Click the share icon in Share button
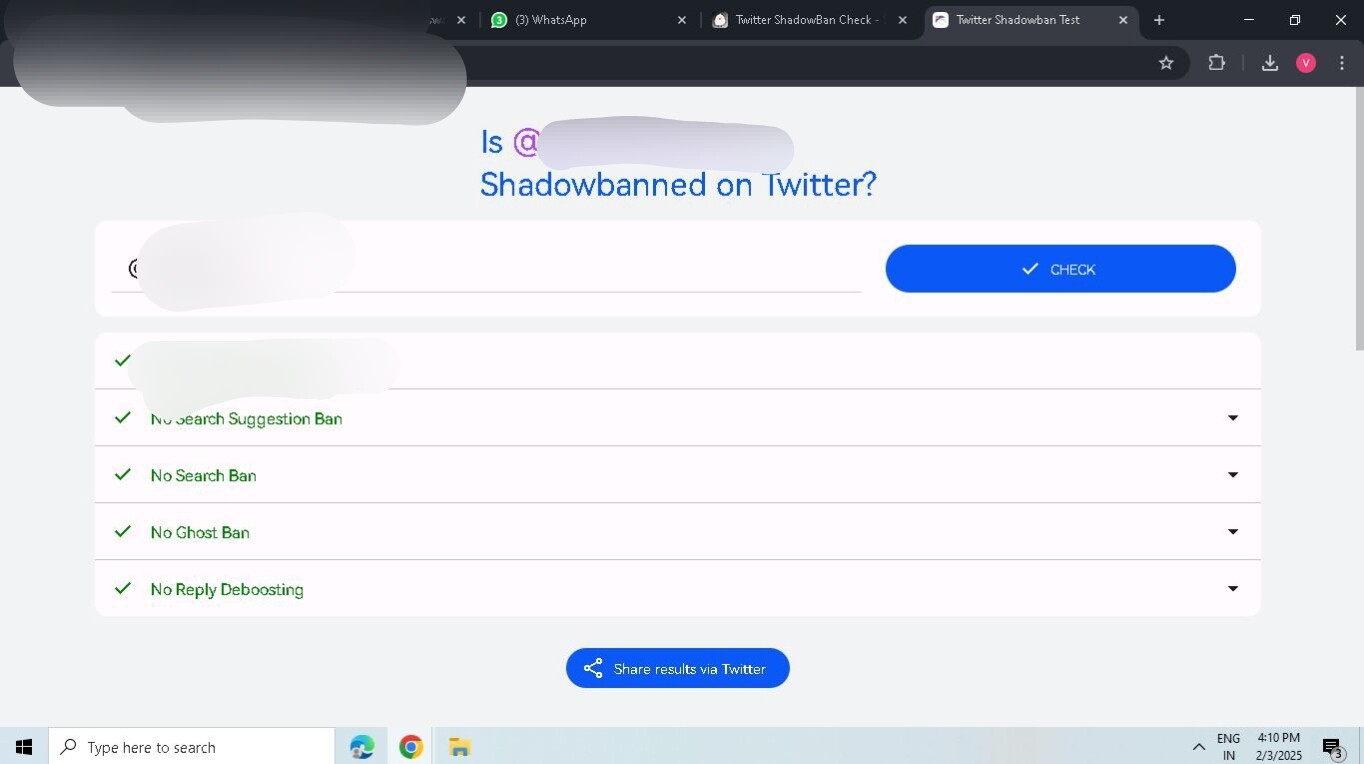The width and height of the screenshot is (1364, 764). pyautogui.click(x=593, y=668)
